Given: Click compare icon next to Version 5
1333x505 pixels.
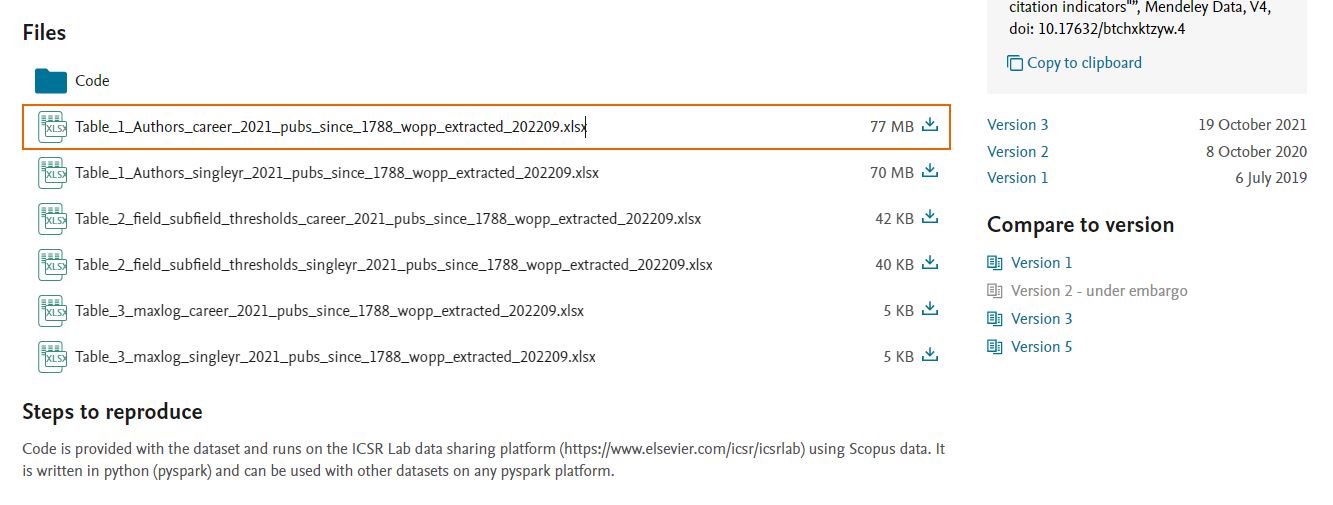Looking at the screenshot, I should (x=994, y=347).
